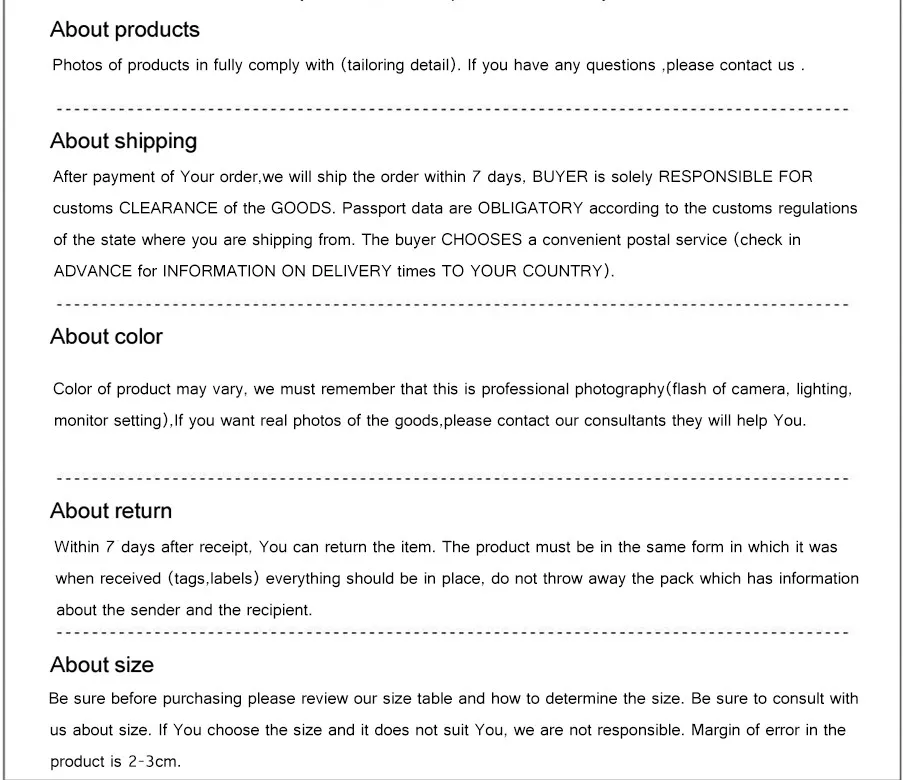Click 'about the sender and the recipient'
The height and width of the screenshot is (780, 903).
(x=184, y=610)
